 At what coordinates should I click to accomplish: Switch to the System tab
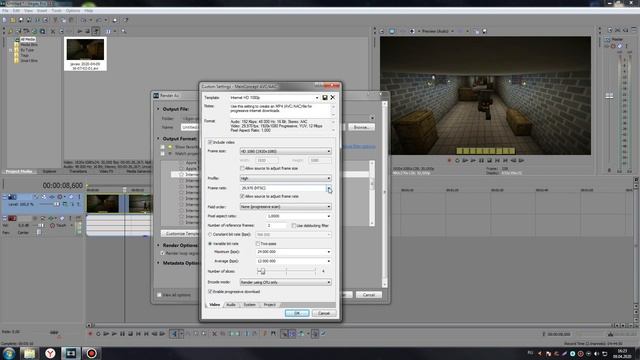(249, 305)
